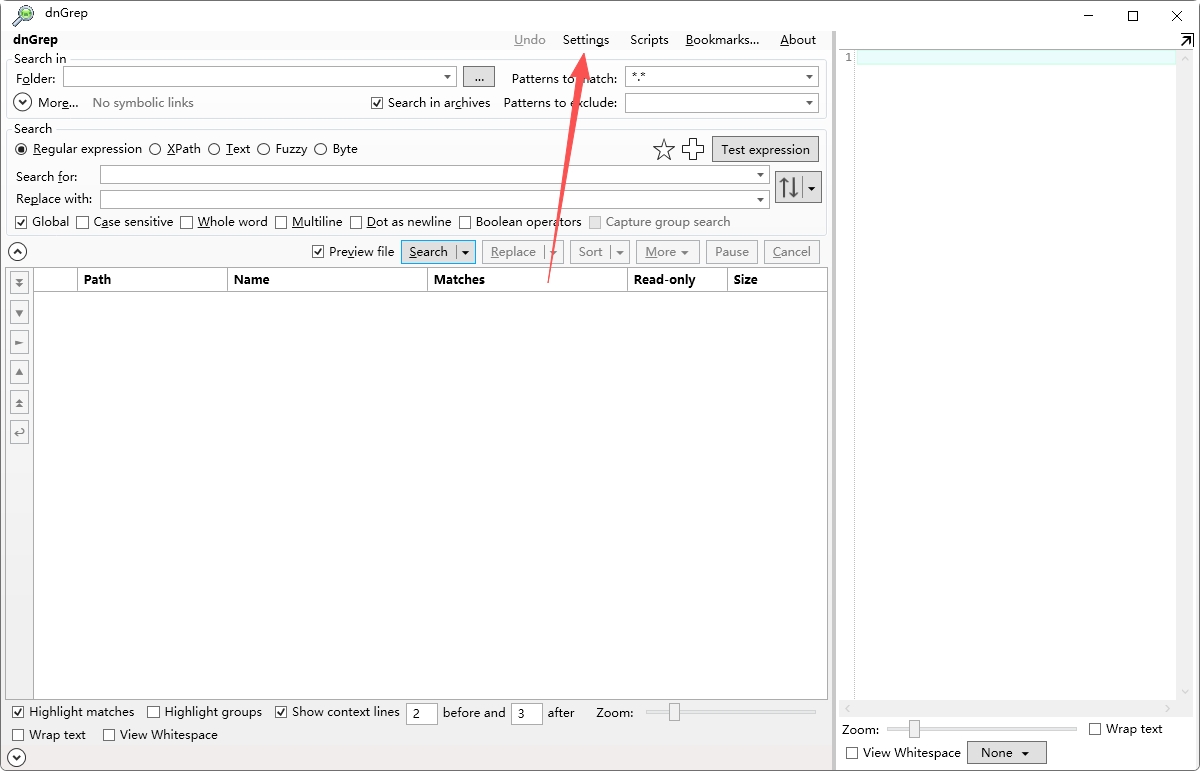
Task: Click the plus add-bookmark icon
Action: tap(693, 150)
